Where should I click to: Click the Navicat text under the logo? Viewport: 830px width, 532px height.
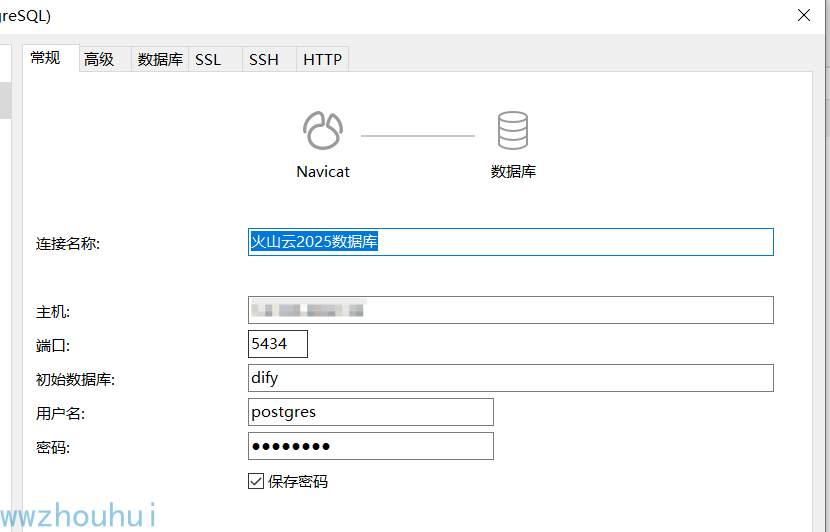323,172
